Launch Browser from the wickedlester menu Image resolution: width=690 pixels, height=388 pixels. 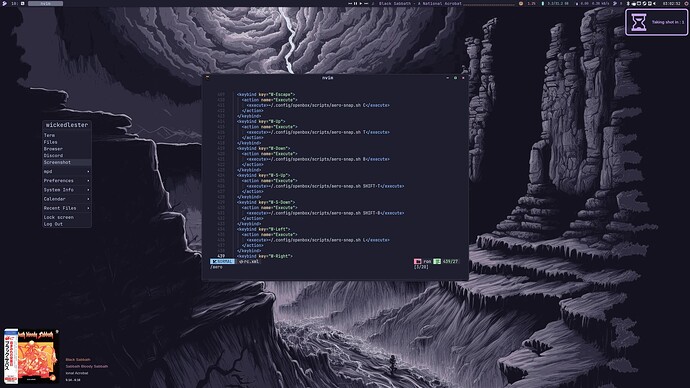tap(67, 149)
